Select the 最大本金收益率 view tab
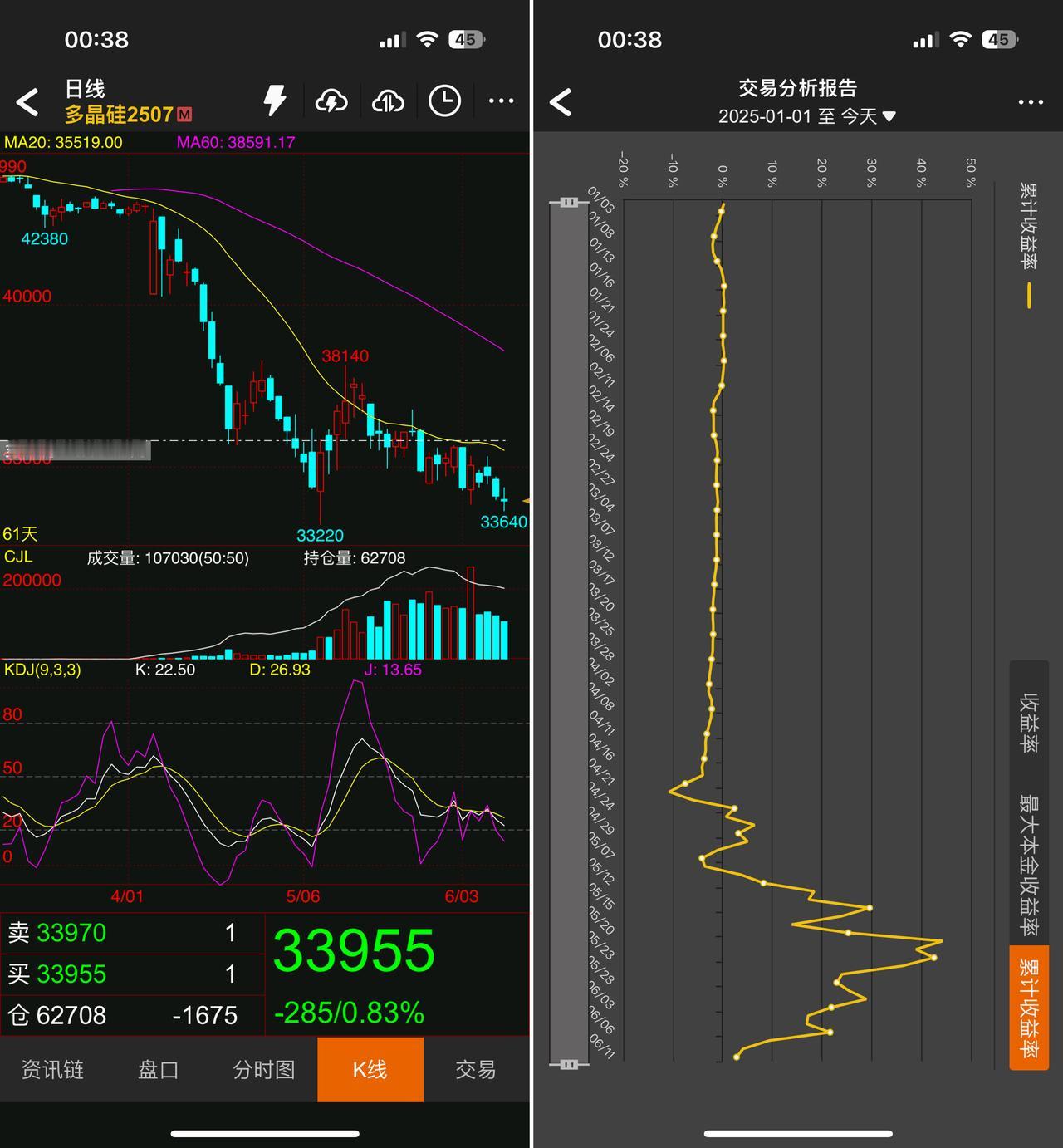 [1029, 864]
